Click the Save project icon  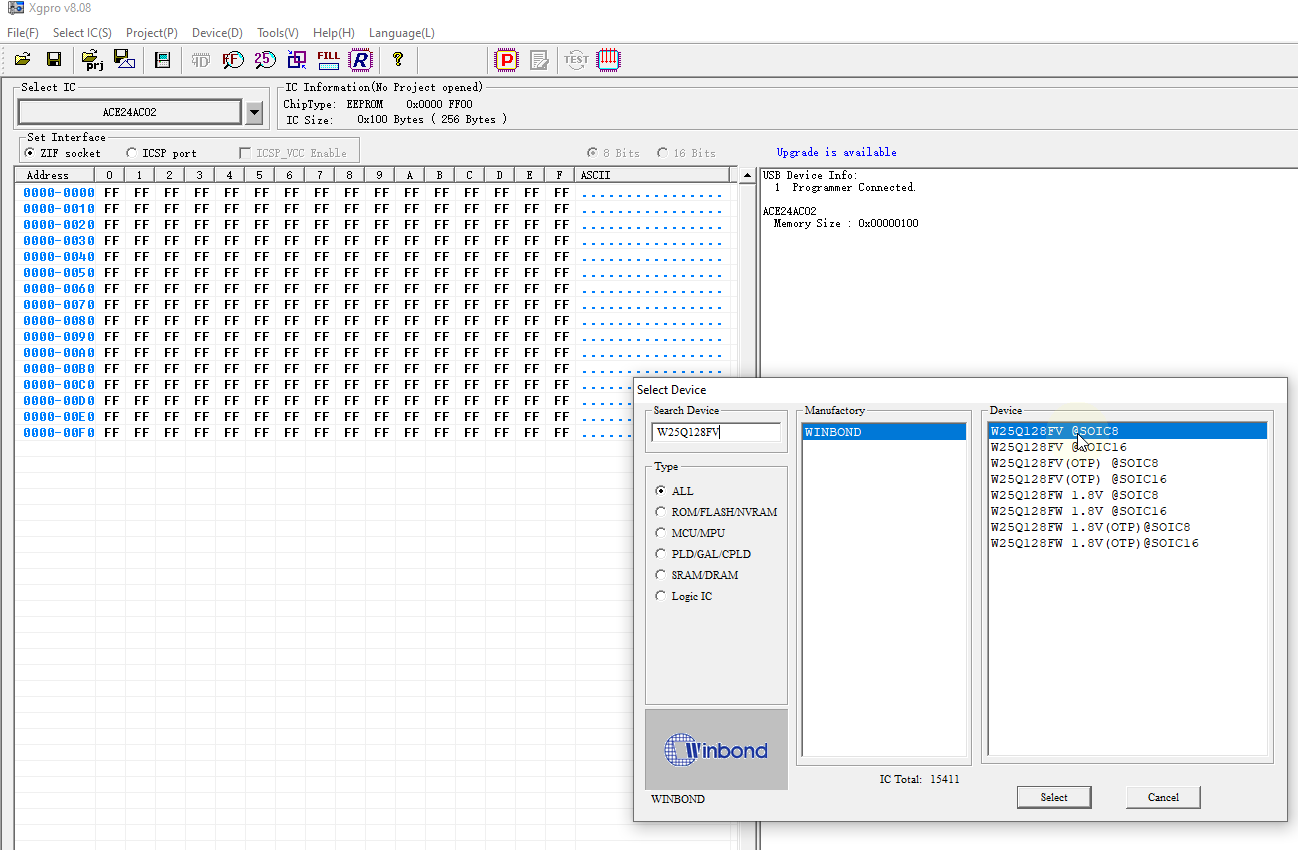pos(124,60)
